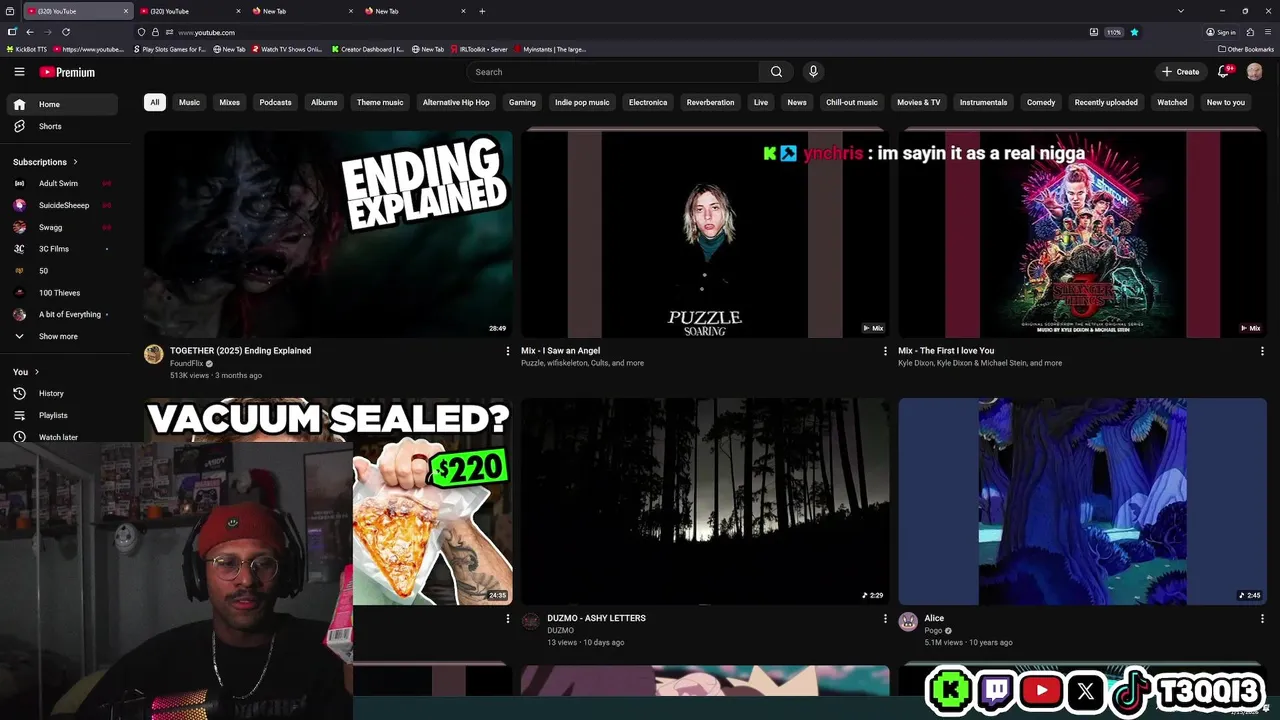Click Sign in on the Firefox toolbar
The image size is (1280, 720).
coord(1221,32)
